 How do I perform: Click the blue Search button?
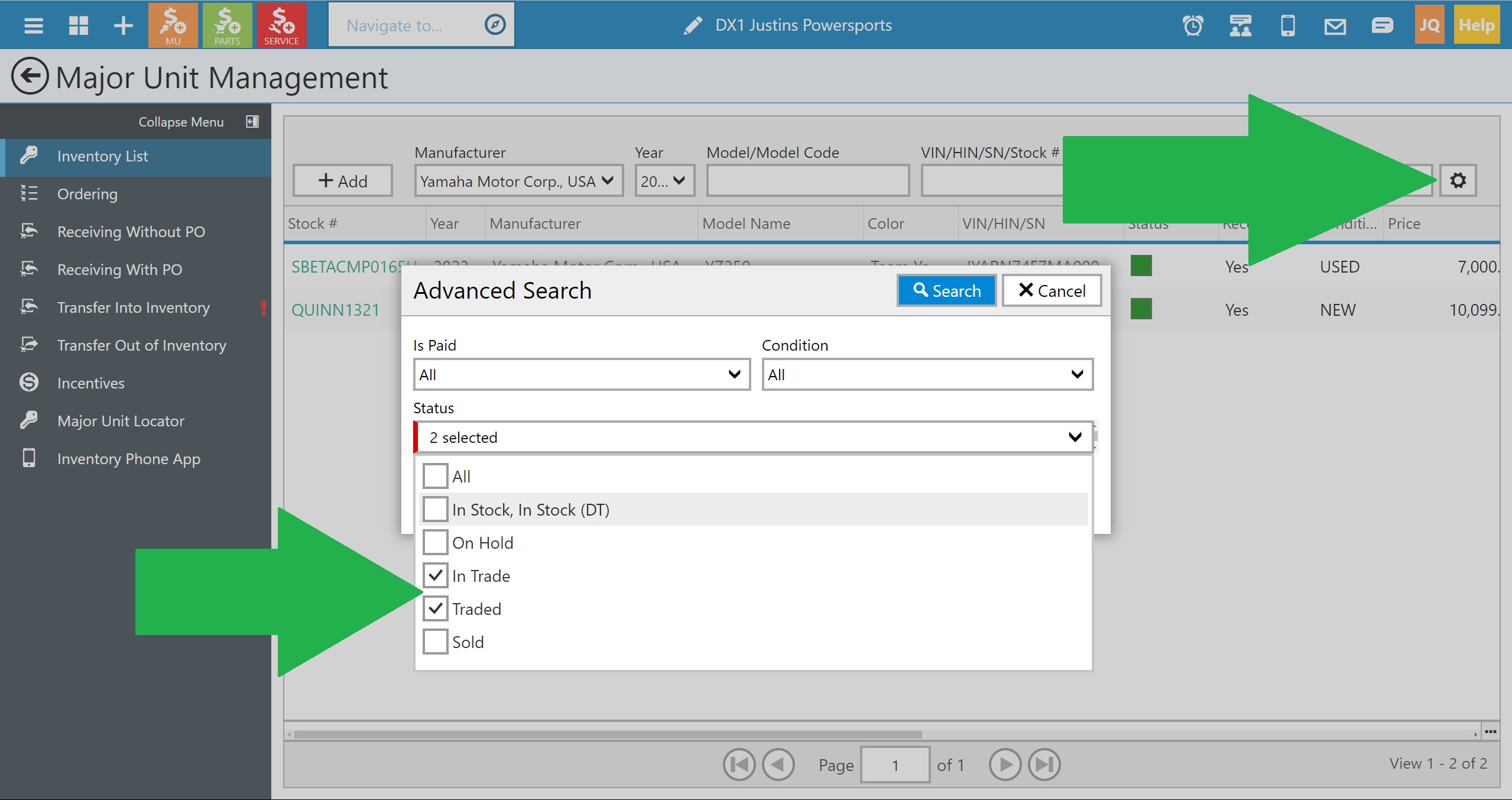coord(946,290)
